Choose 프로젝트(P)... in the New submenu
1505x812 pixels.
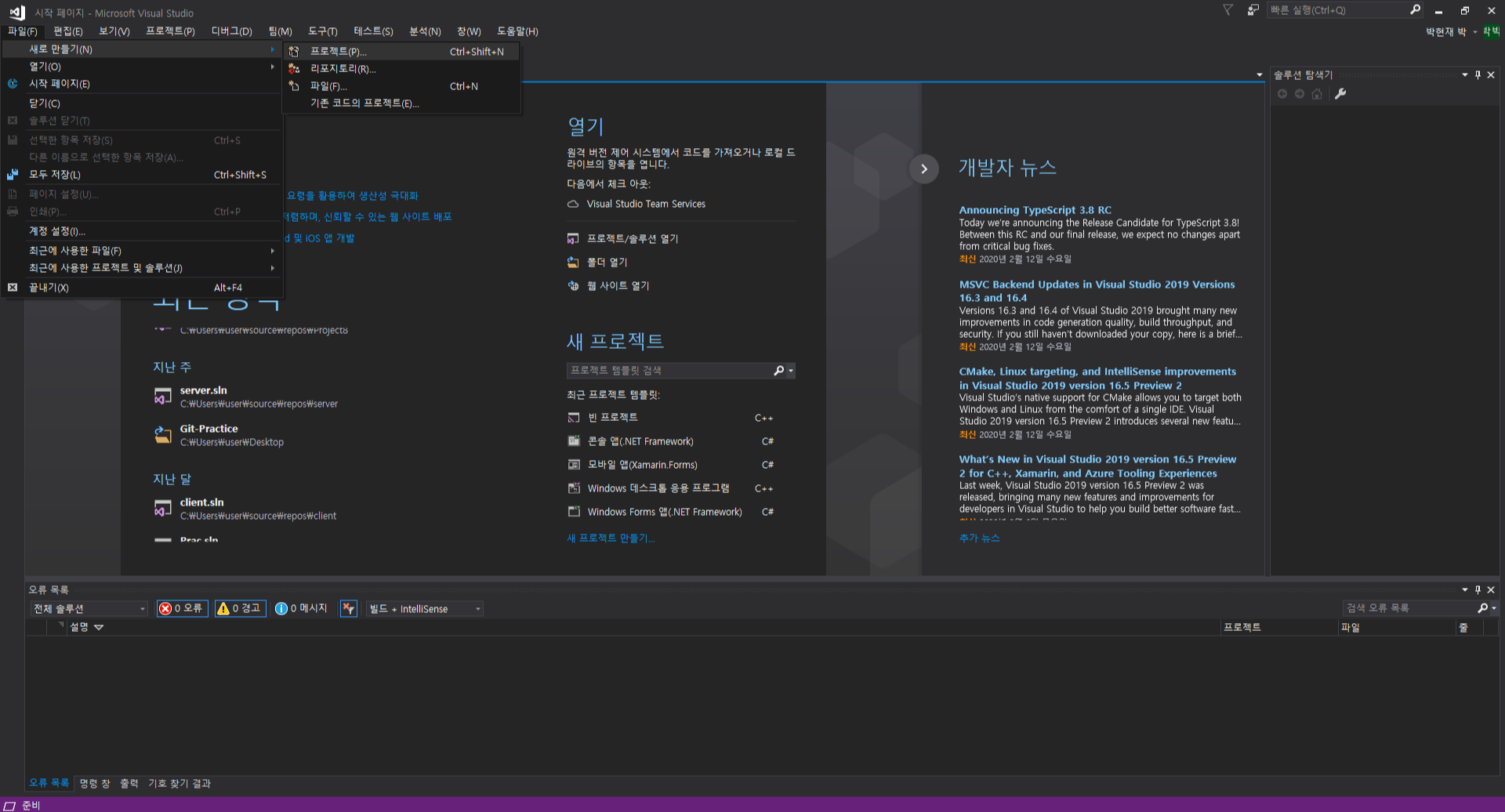tap(401, 52)
